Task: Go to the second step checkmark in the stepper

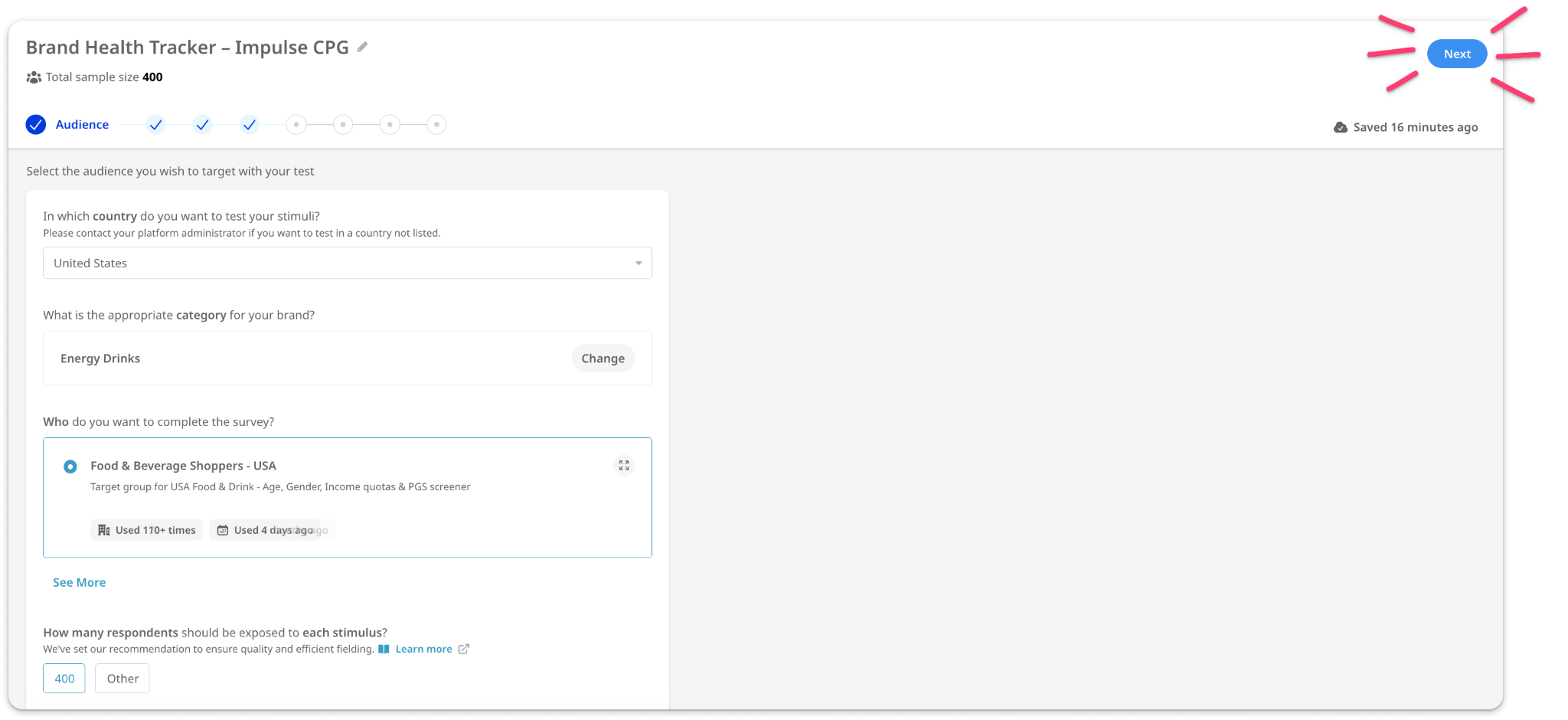Action: coord(156,125)
